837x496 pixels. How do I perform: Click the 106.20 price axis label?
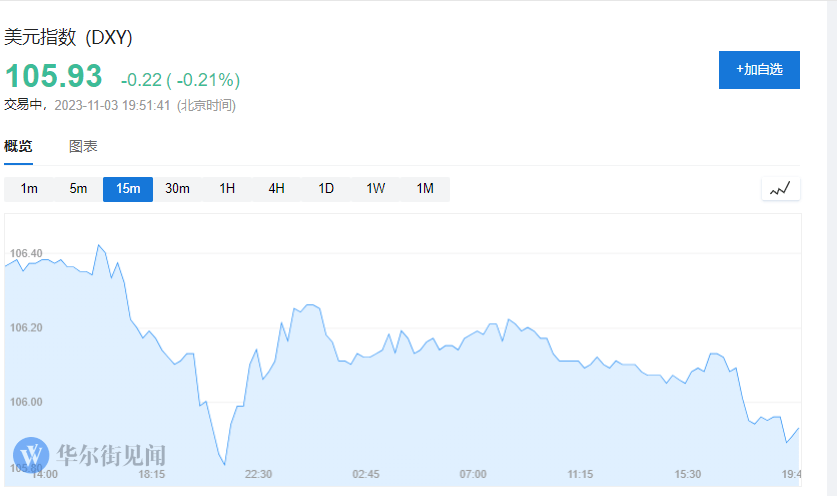coord(24,328)
